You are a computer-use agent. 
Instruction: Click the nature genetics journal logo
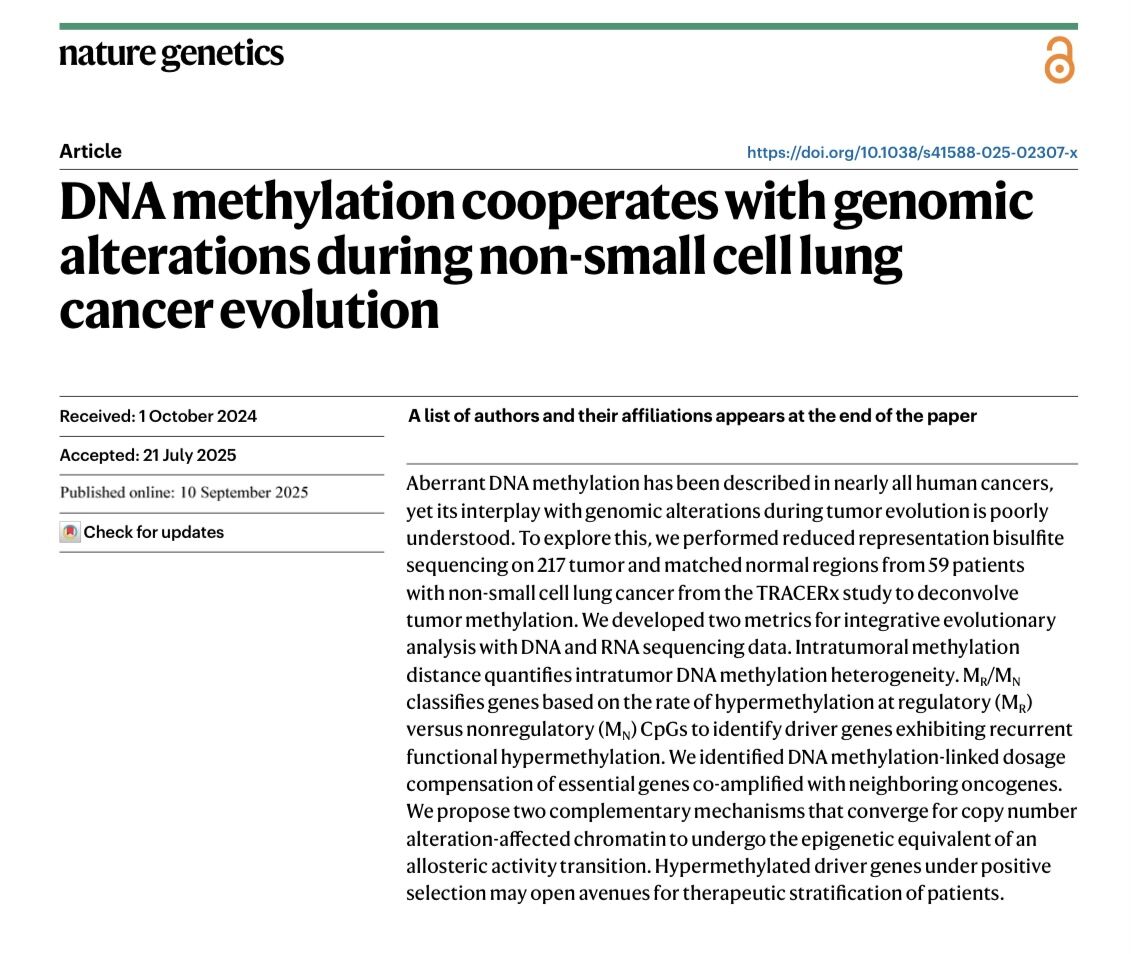point(172,53)
